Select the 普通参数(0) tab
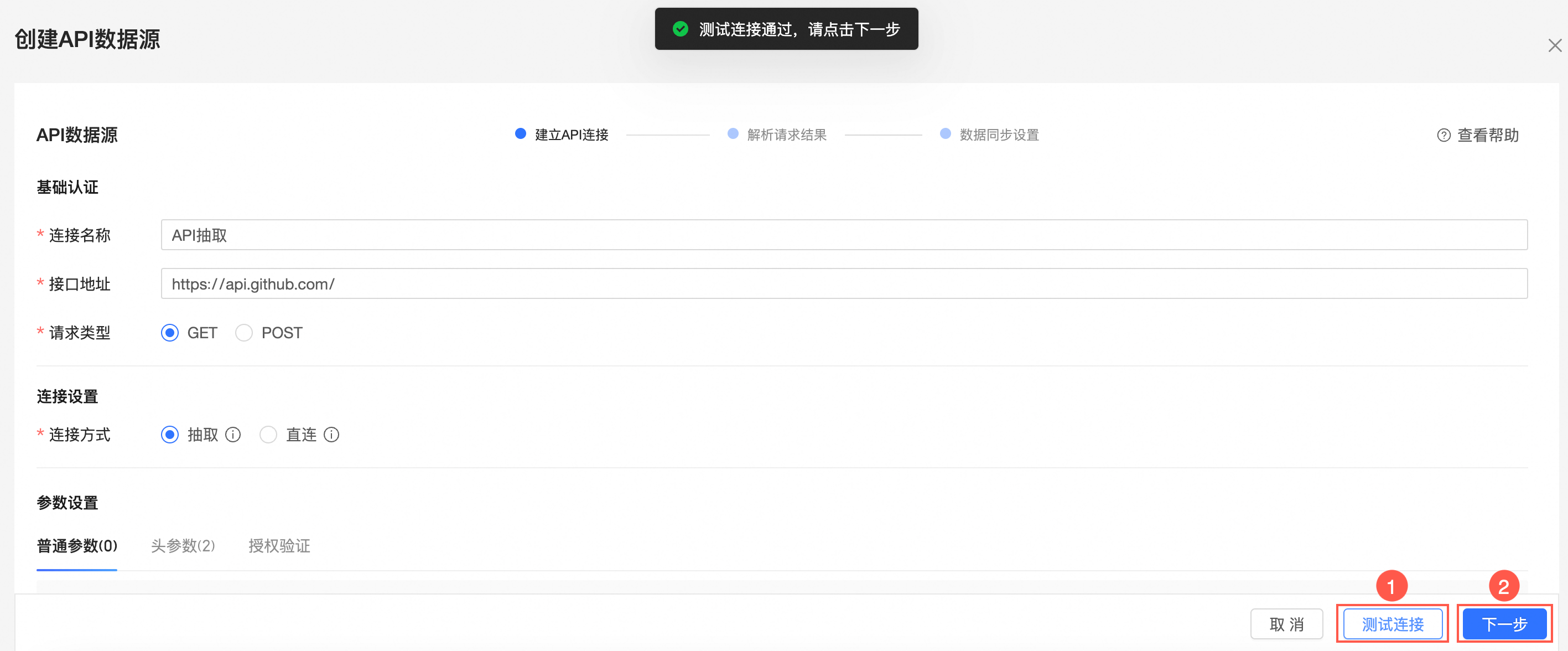Image resolution: width=1568 pixels, height=651 pixels. click(x=77, y=546)
